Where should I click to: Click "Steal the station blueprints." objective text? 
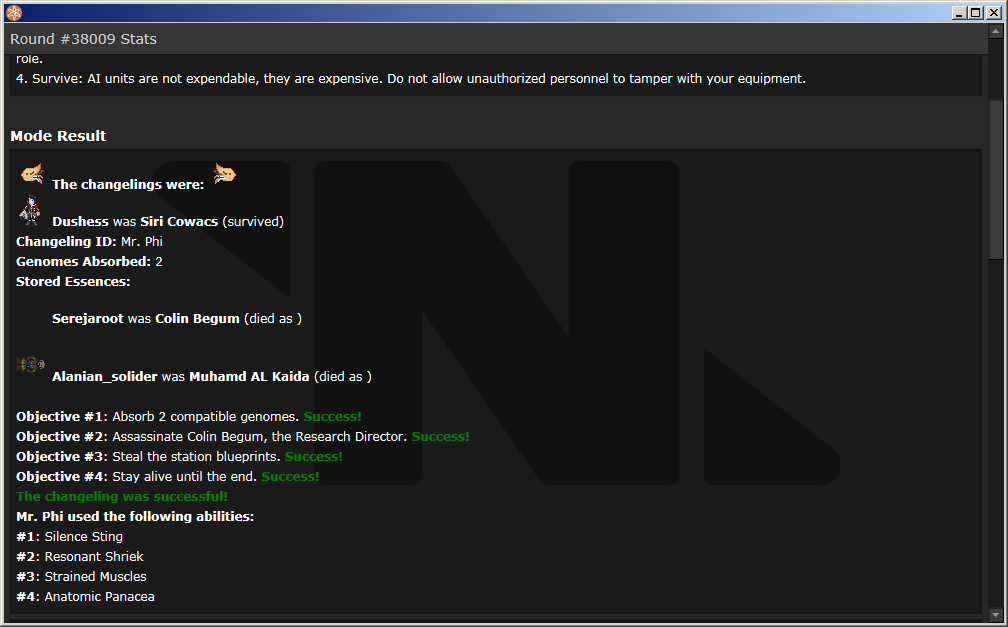point(197,457)
